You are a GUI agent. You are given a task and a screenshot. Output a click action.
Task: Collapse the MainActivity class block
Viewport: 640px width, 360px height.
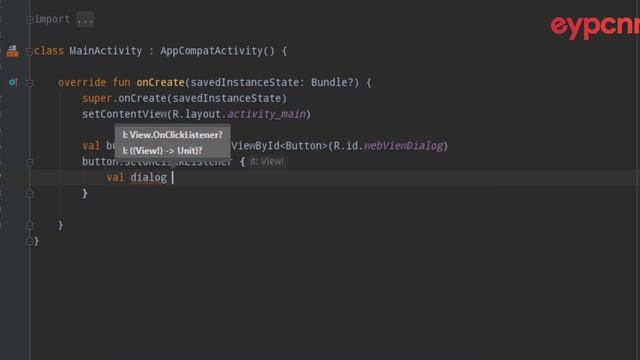(29, 51)
